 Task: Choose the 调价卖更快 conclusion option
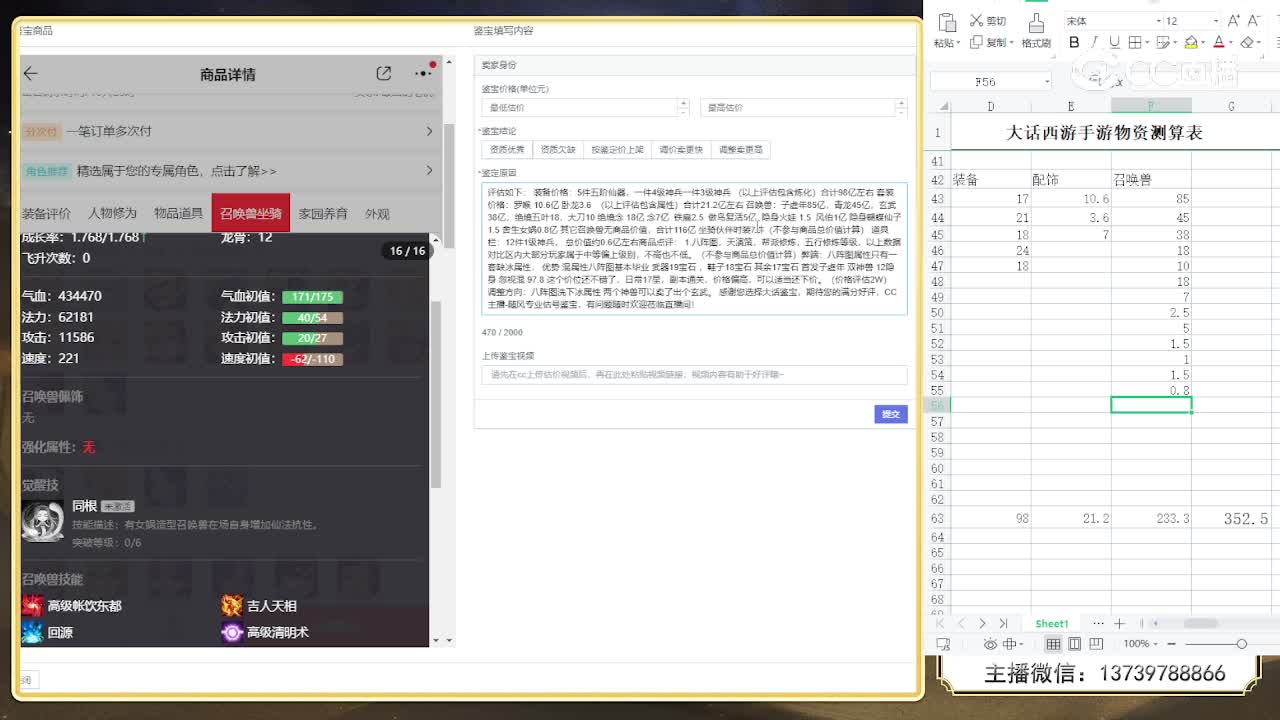pos(681,150)
